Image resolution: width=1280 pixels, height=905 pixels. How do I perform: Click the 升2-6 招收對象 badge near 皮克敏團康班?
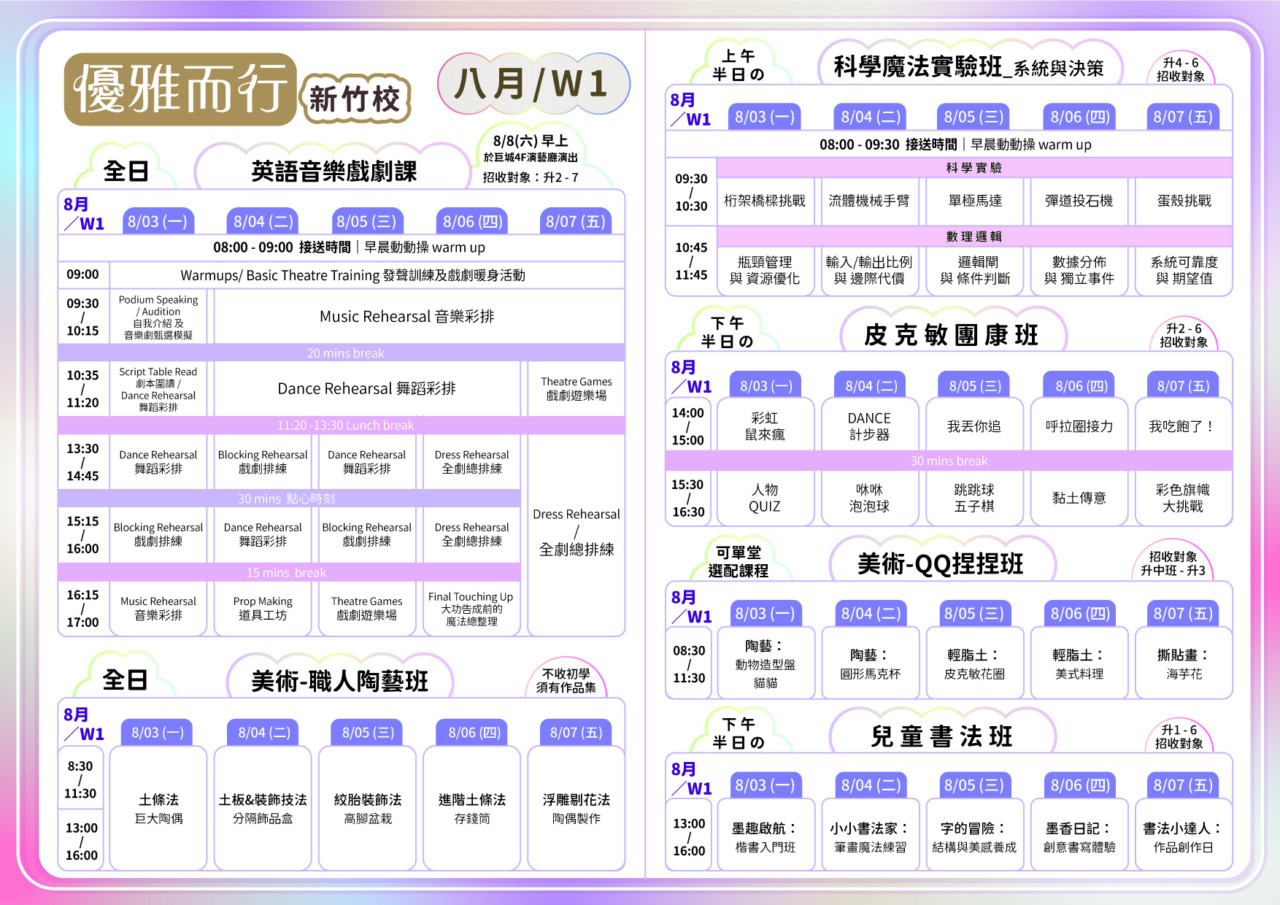click(1184, 335)
